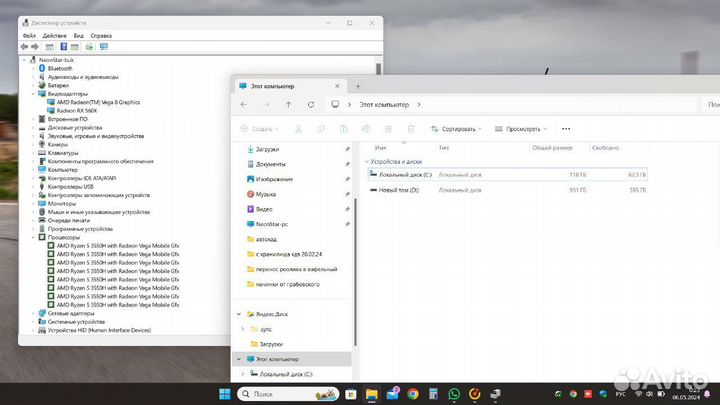720x405 pixels.
Task: Open the three-dots more options menu
Action: tap(566, 129)
